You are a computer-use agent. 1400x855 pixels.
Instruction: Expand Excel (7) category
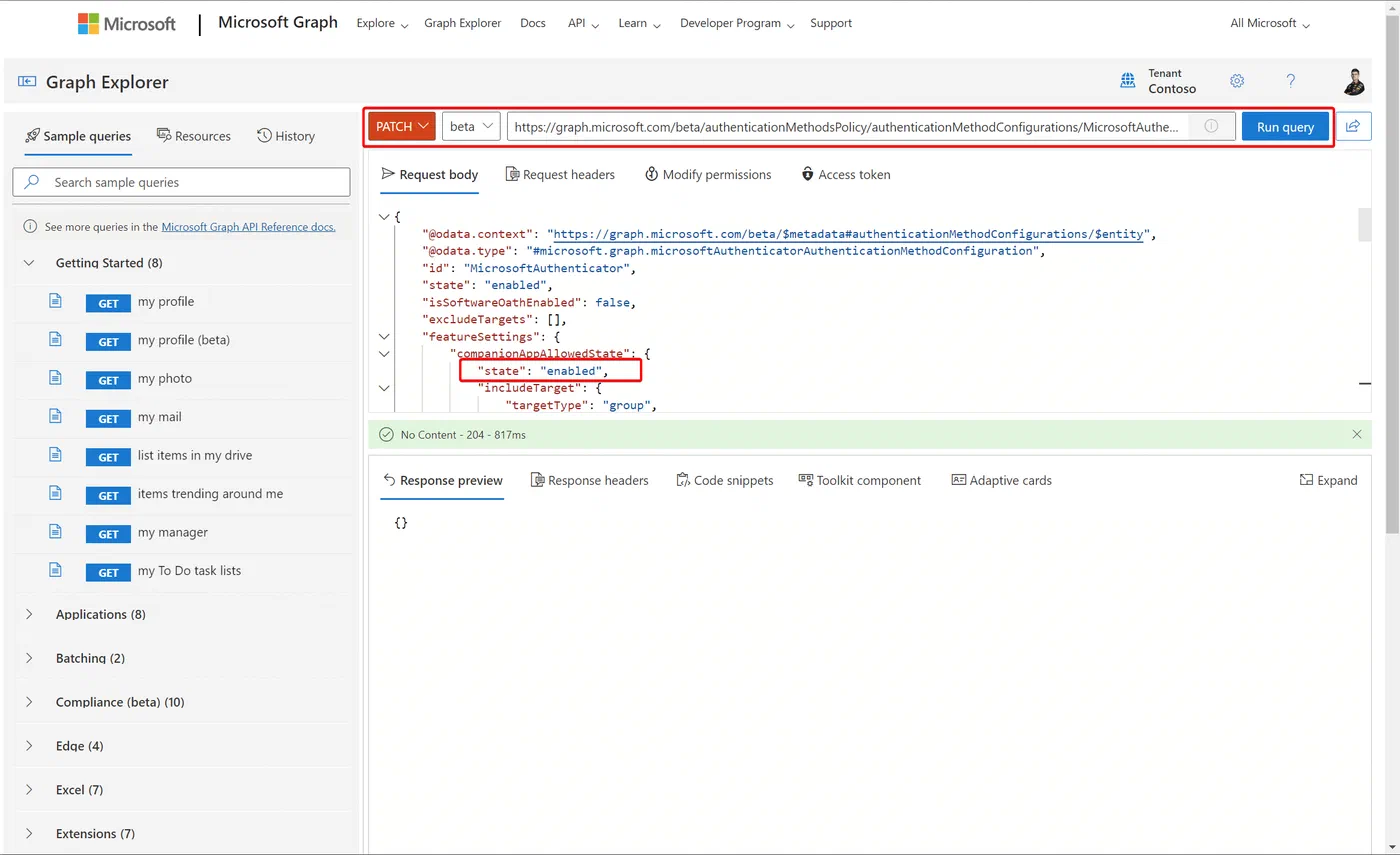coord(28,790)
